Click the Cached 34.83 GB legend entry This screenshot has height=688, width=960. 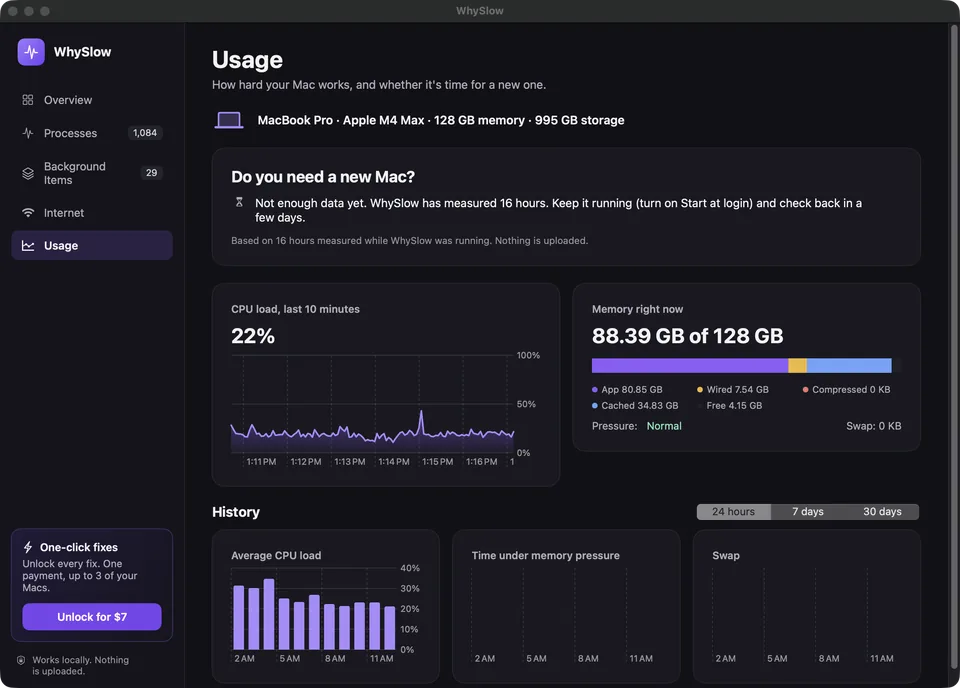[636, 405]
